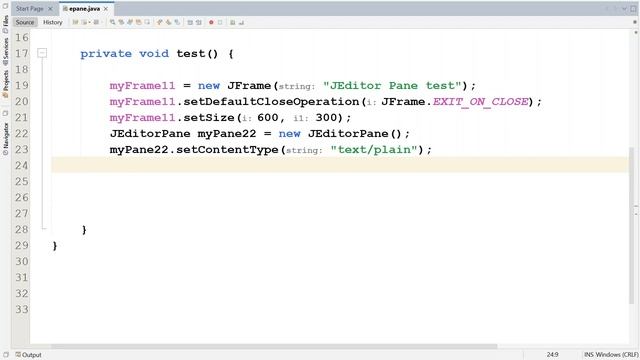Open the Services side panel
Image resolution: width=640 pixels, height=360 pixels.
coord(5,51)
